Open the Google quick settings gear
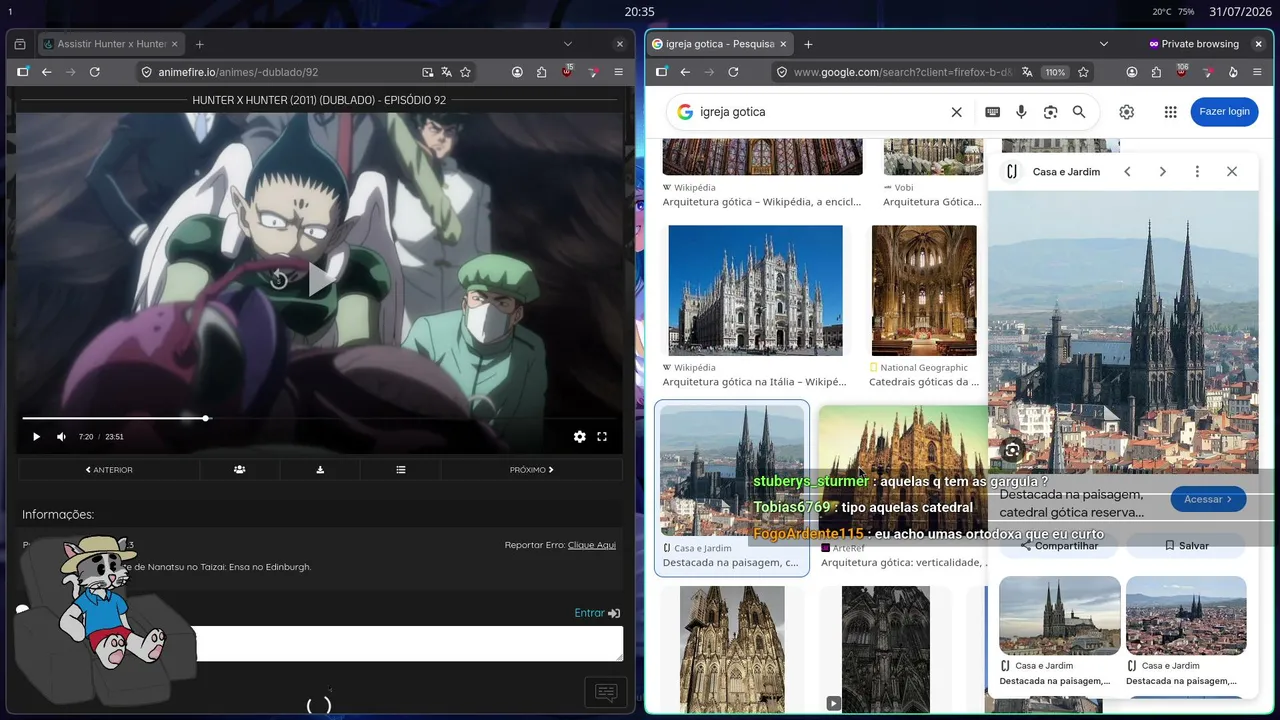The image size is (1280, 720). 1126,112
